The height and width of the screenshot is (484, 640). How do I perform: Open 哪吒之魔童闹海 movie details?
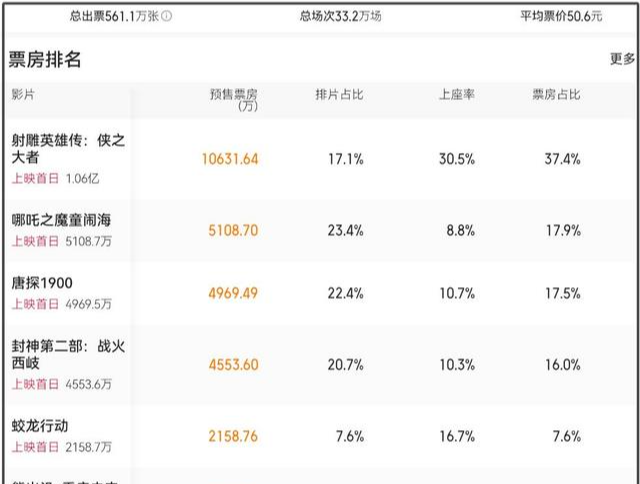[68, 220]
